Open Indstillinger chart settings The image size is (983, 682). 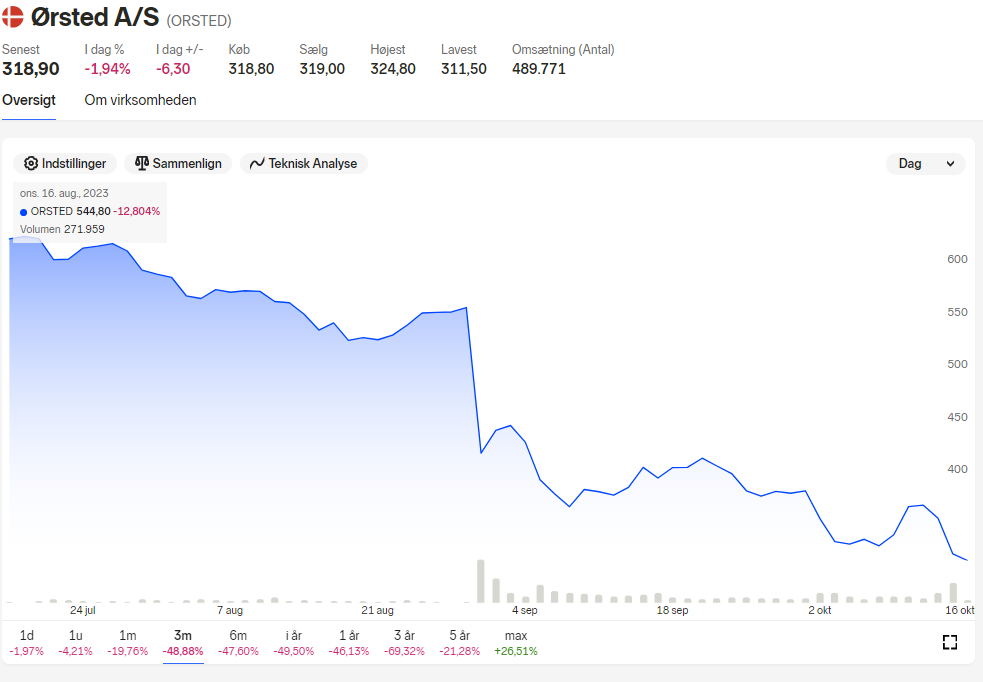[65, 164]
